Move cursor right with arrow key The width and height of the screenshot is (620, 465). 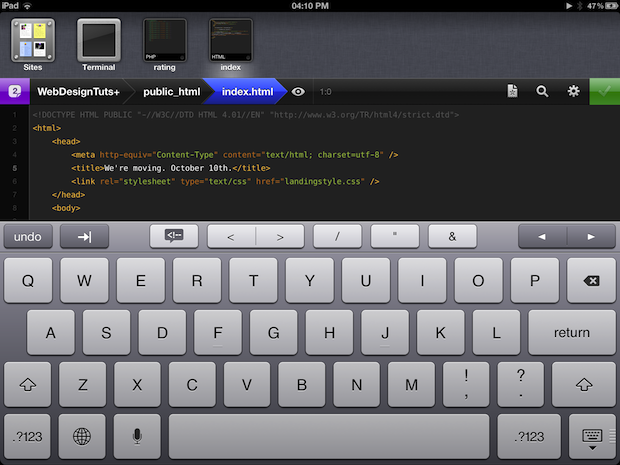point(591,236)
